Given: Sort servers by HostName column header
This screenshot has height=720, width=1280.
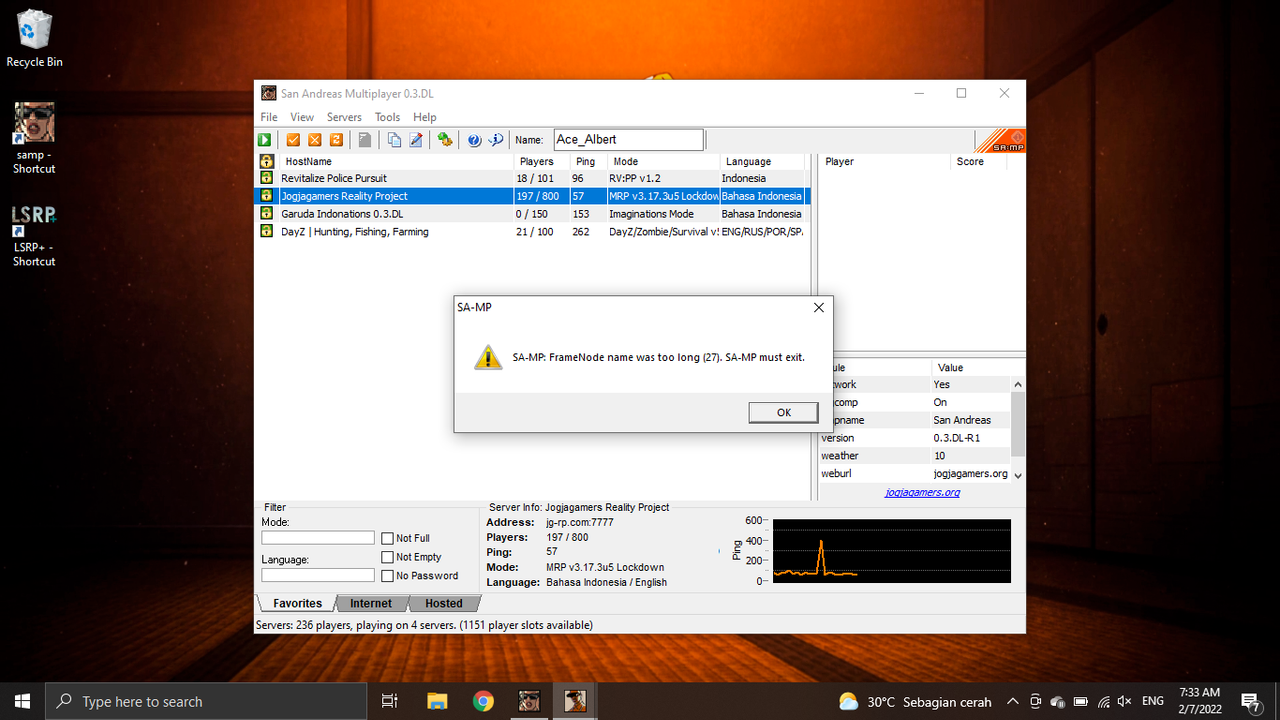Looking at the screenshot, I should 396,161.
